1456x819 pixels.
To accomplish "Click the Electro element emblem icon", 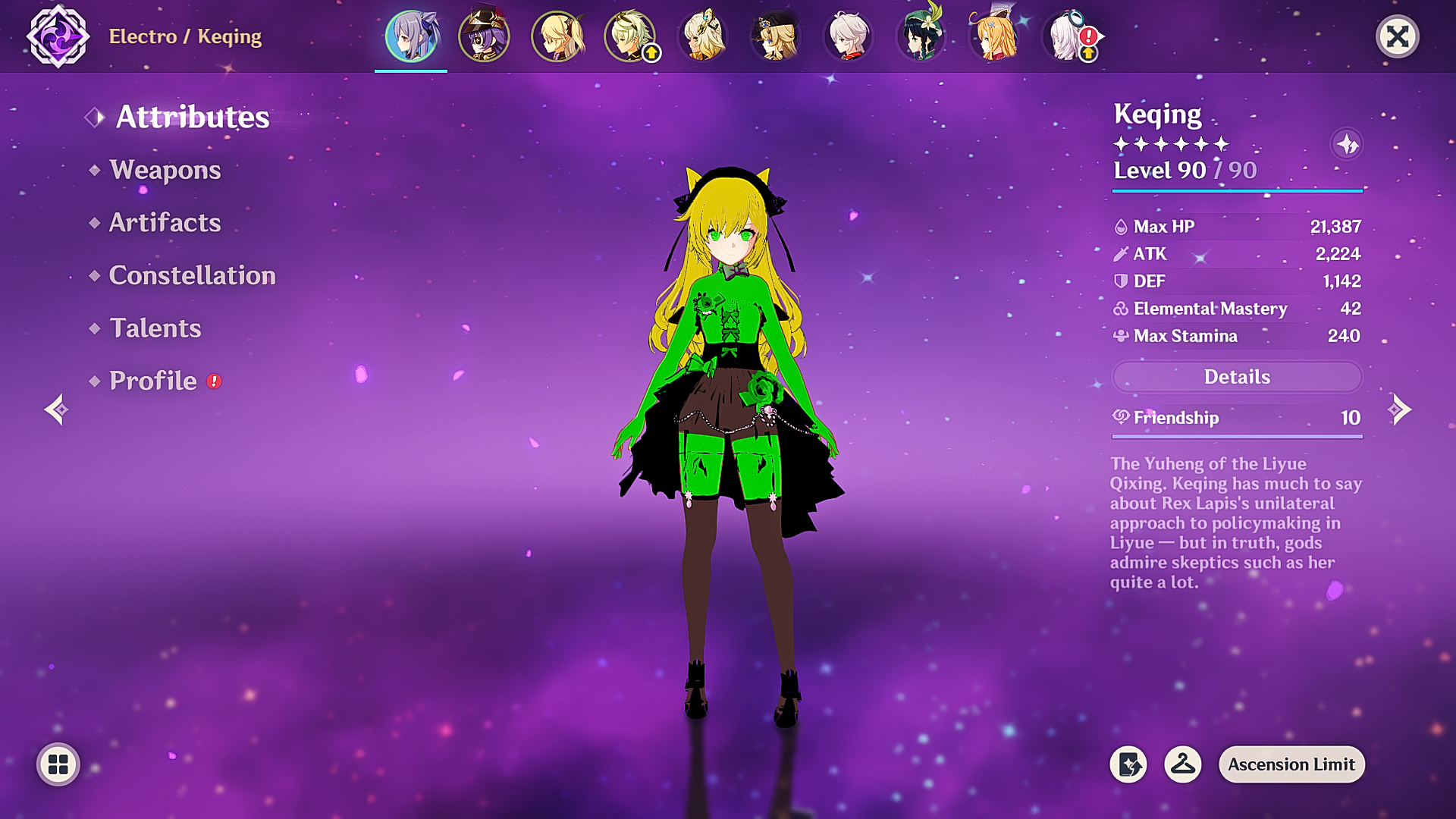I will (x=58, y=36).
